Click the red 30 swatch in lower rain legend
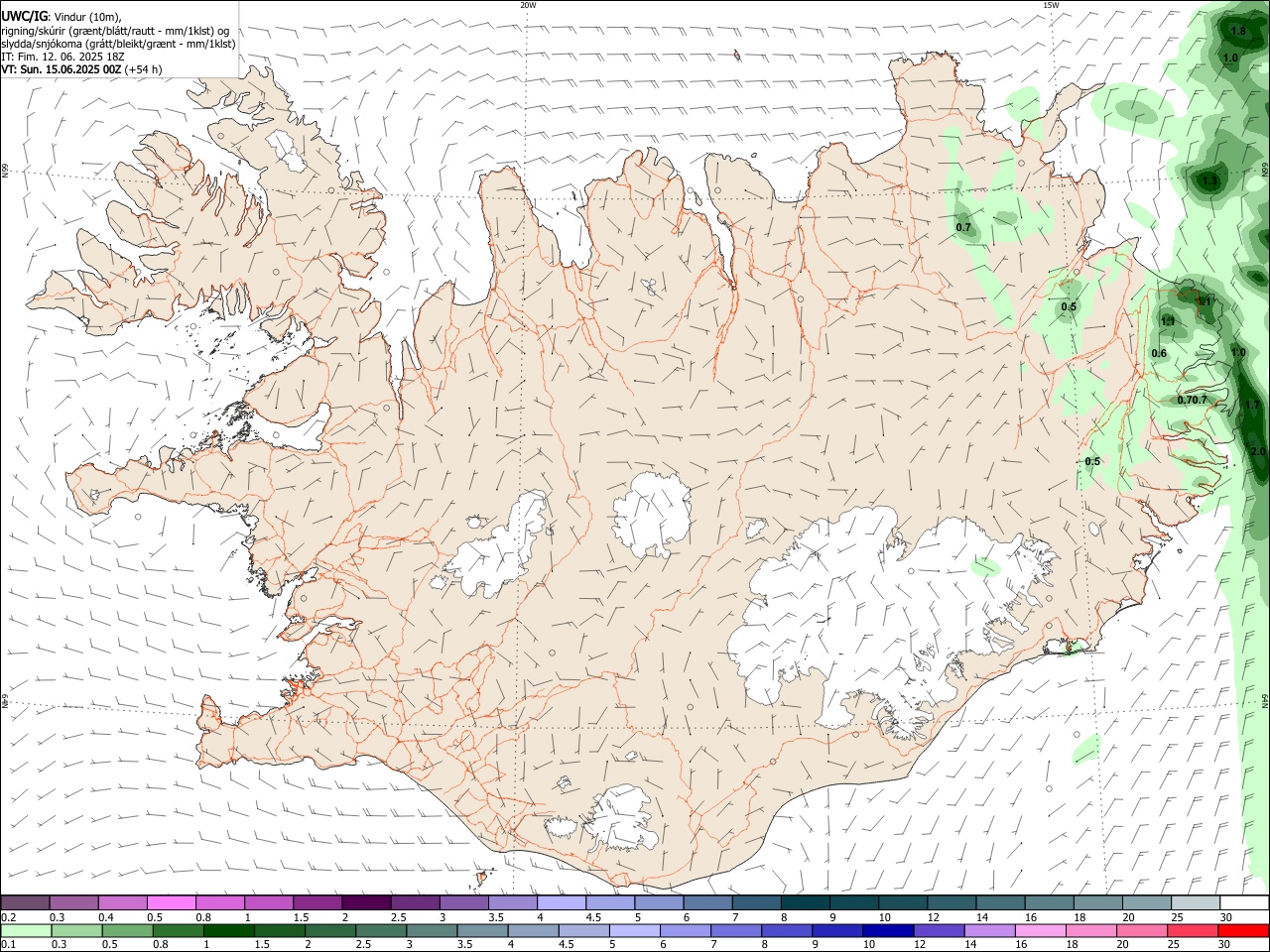 (1243, 931)
